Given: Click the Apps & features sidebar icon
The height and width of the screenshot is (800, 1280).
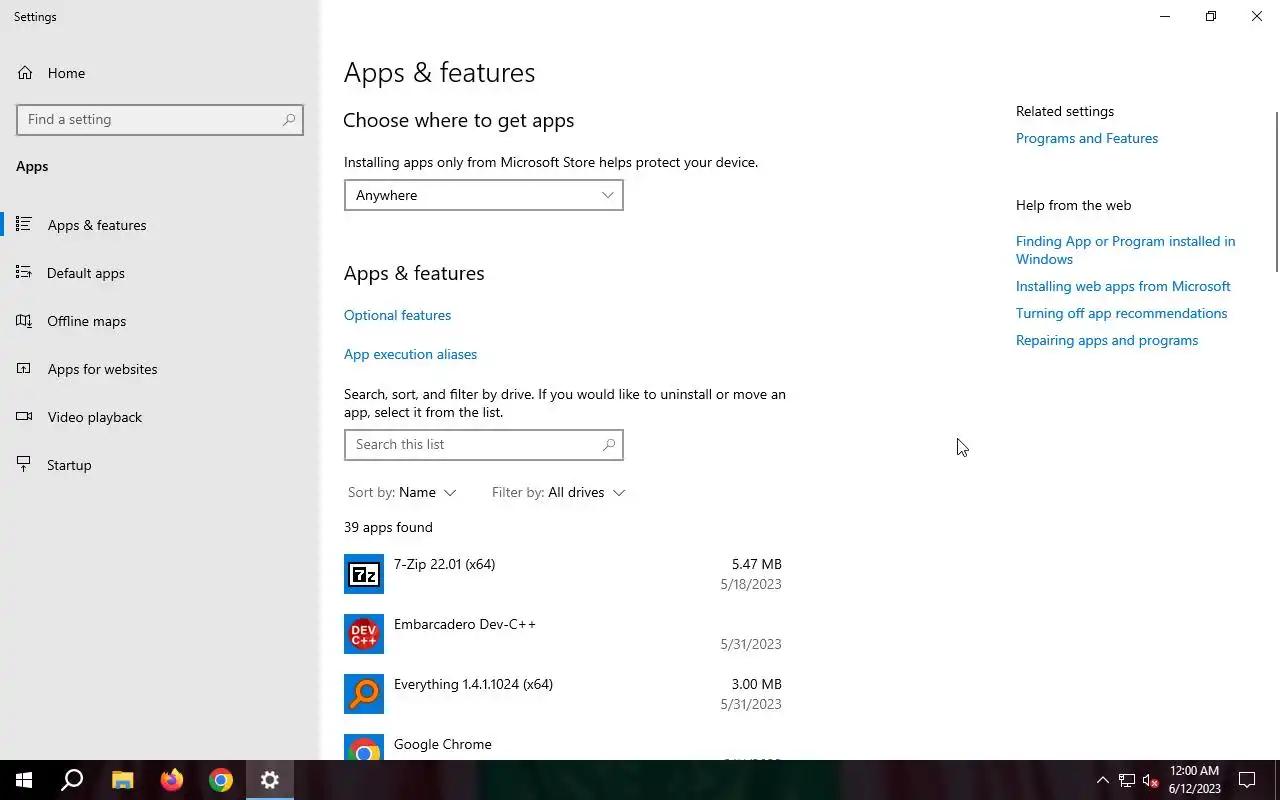Looking at the screenshot, I should click(x=24, y=224).
